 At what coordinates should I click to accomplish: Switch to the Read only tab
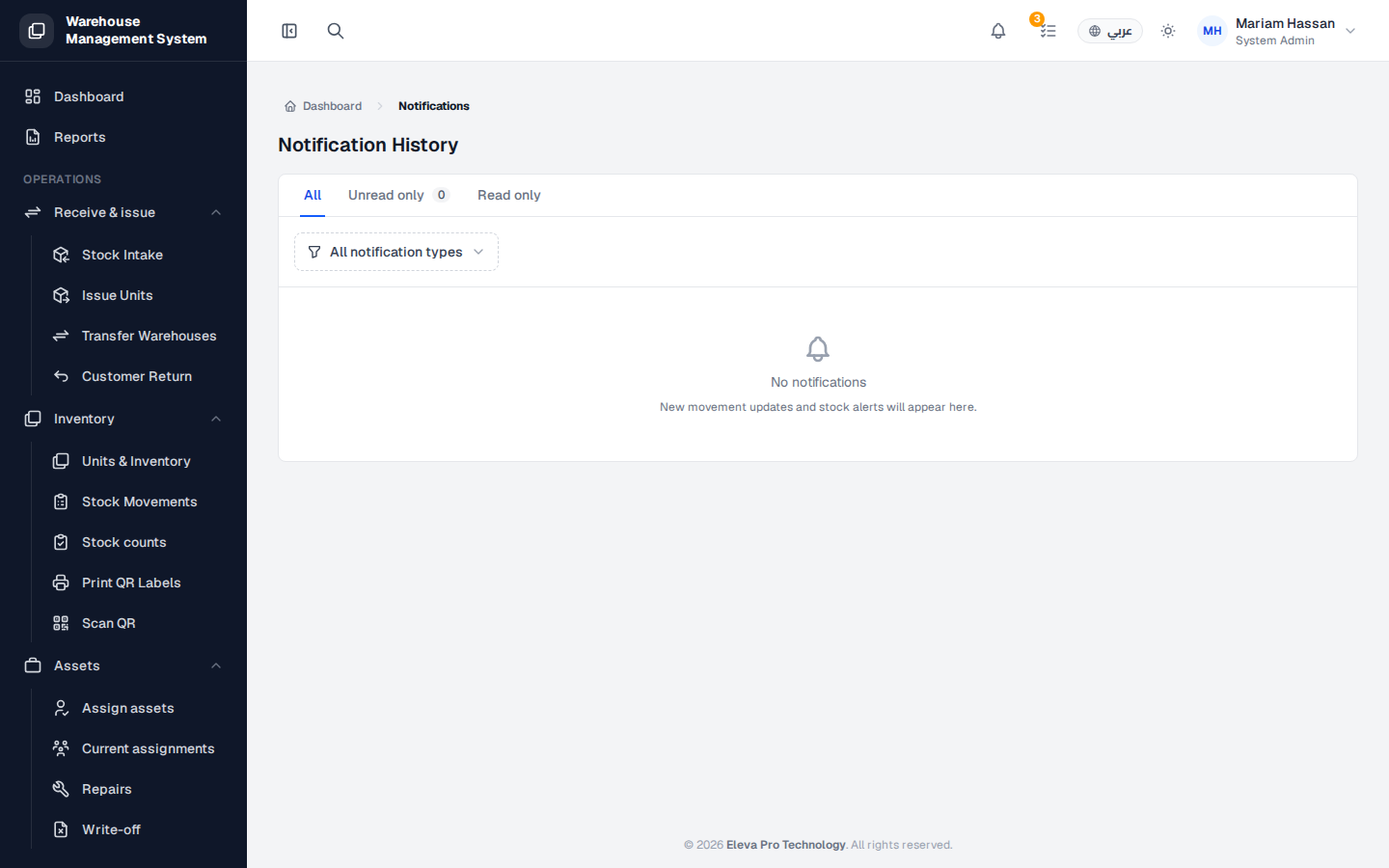tap(509, 195)
